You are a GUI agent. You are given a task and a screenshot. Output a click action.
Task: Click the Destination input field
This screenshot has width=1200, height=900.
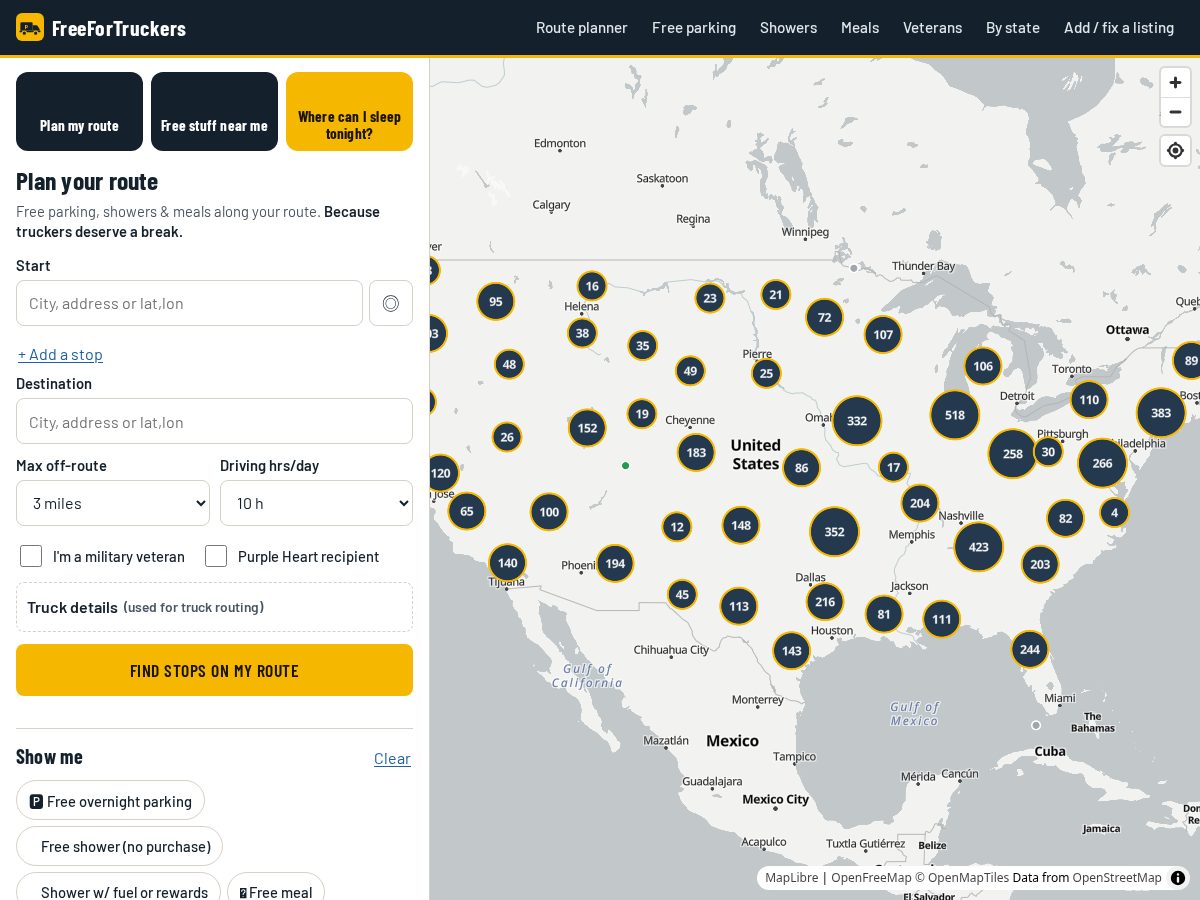coord(214,421)
